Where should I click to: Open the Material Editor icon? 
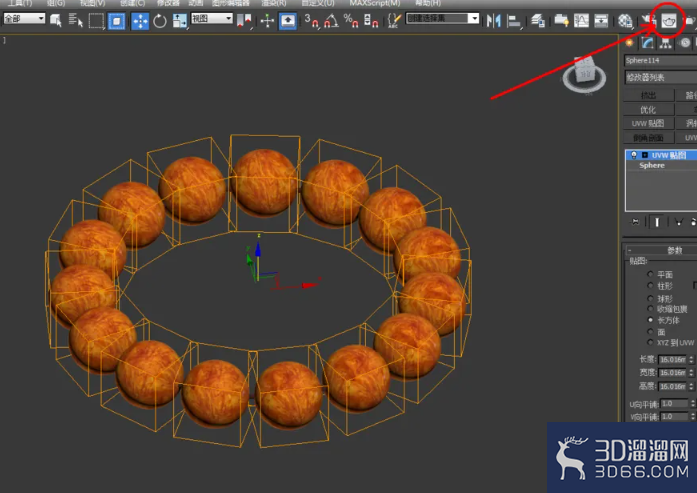click(625, 20)
